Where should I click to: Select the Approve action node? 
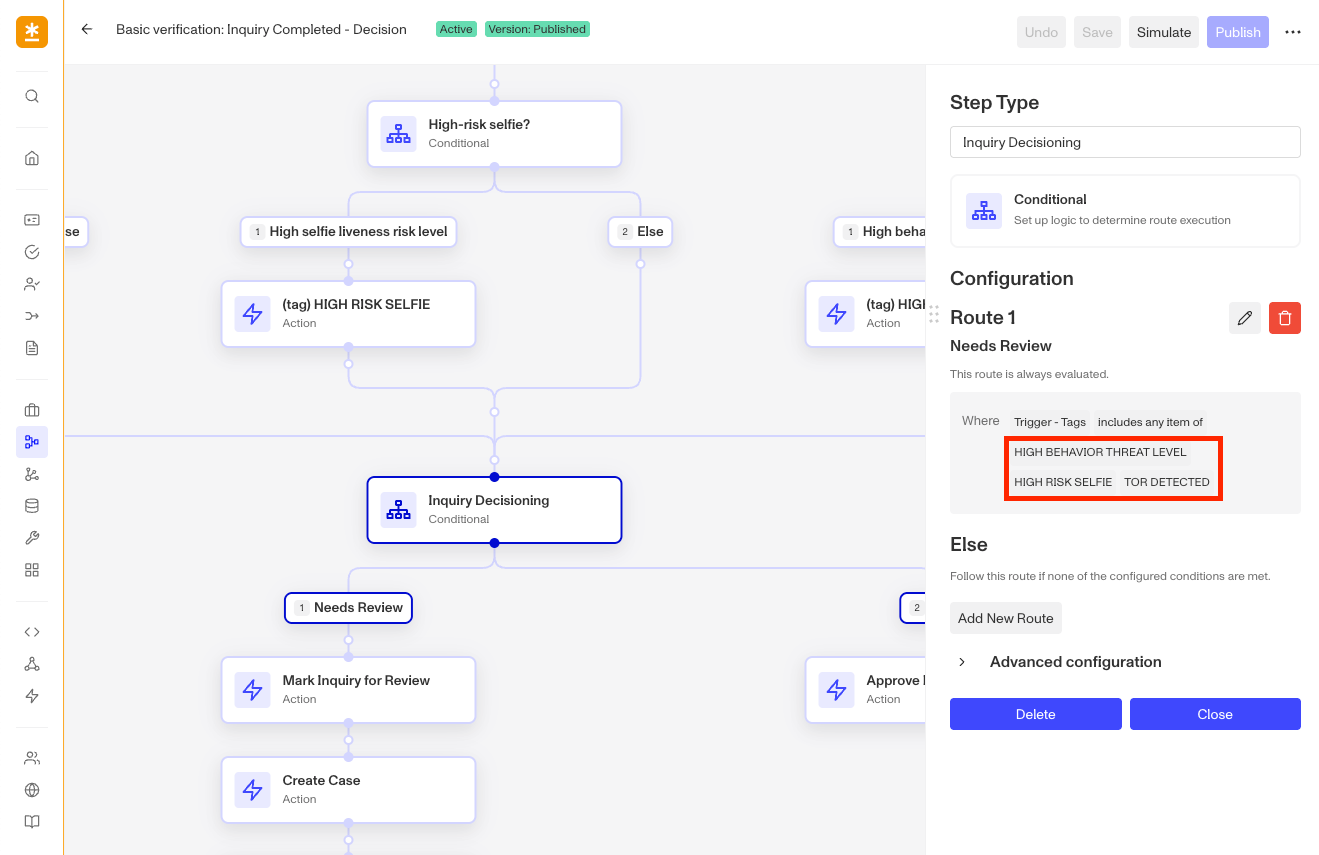click(x=866, y=690)
